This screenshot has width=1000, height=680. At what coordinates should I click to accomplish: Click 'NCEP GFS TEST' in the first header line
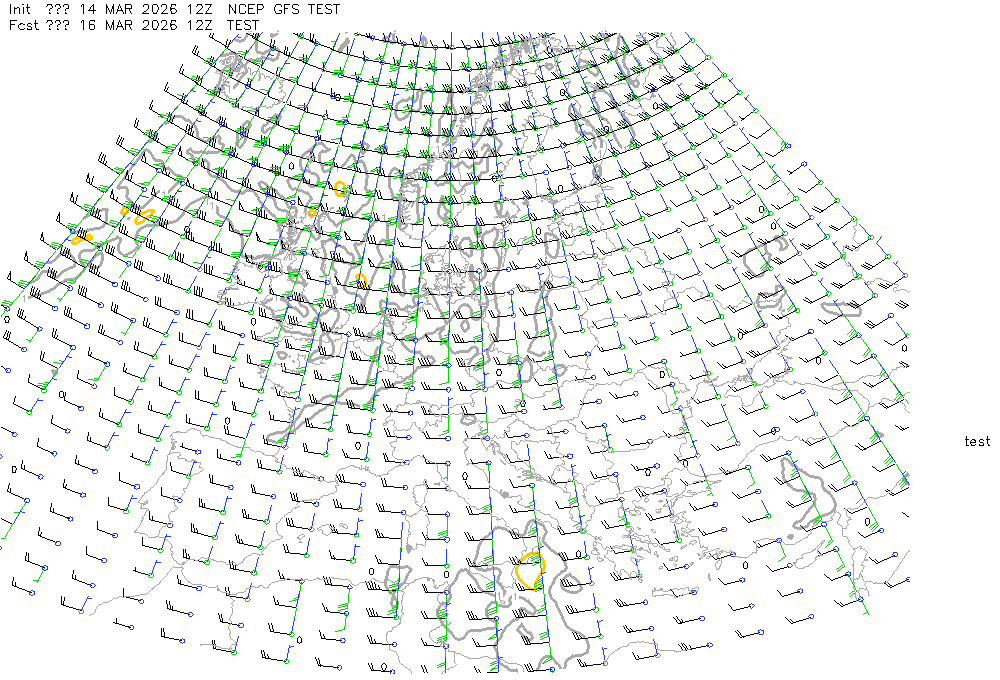284,9
